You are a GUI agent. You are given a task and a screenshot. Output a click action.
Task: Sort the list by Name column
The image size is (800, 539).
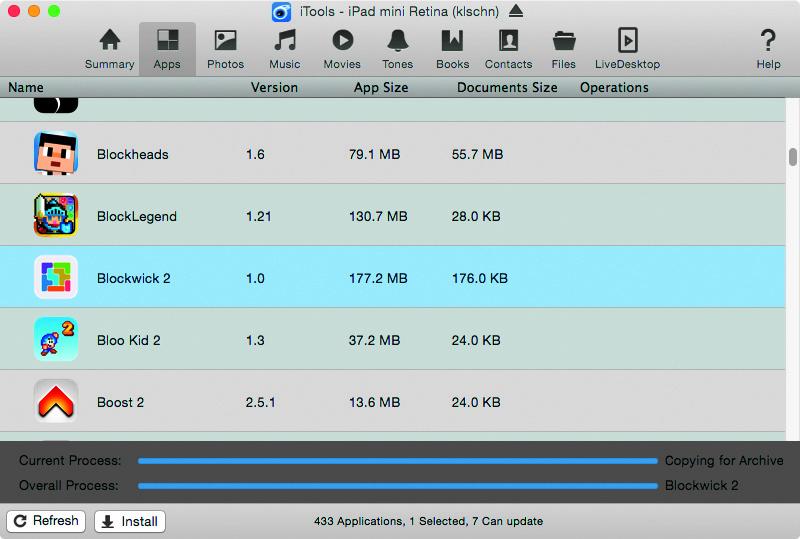click(x=26, y=87)
